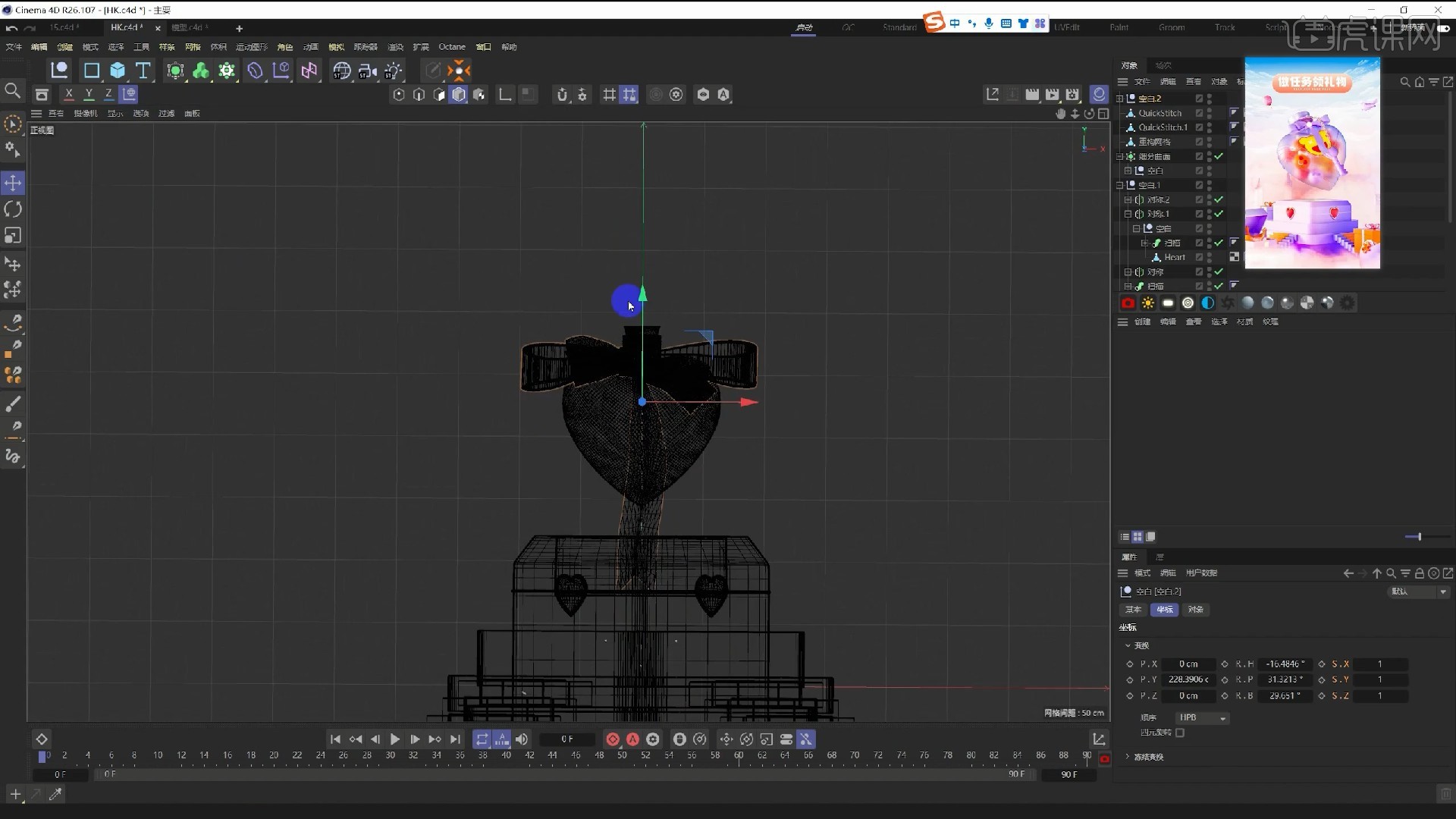The width and height of the screenshot is (1456, 819).
Task: Click the Play button in the timeline
Action: pyautogui.click(x=395, y=739)
